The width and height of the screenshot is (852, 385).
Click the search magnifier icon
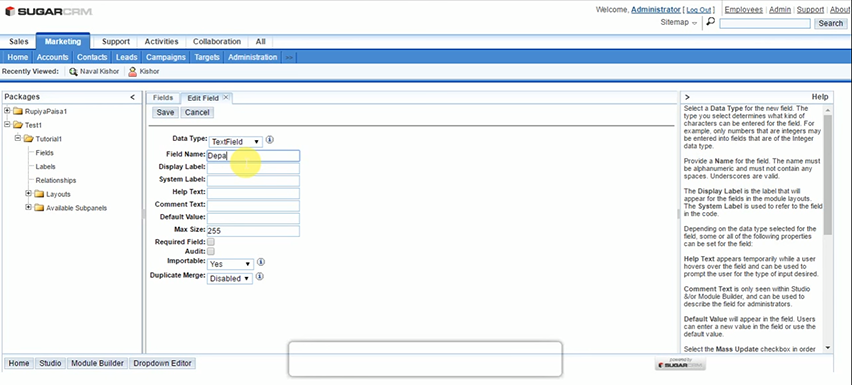(x=710, y=22)
